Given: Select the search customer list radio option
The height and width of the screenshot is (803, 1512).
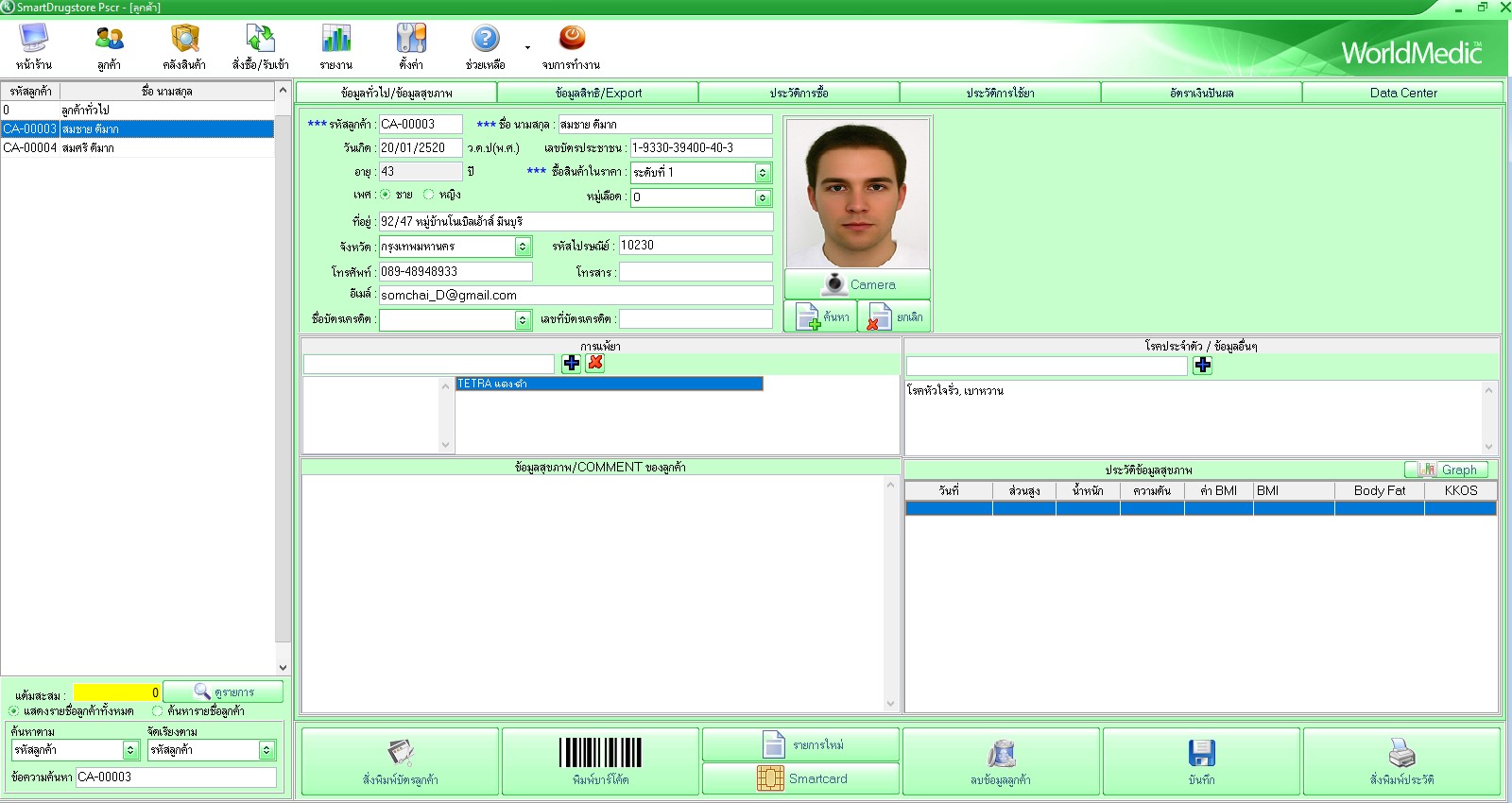Looking at the screenshot, I should pyautogui.click(x=158, y=711).
